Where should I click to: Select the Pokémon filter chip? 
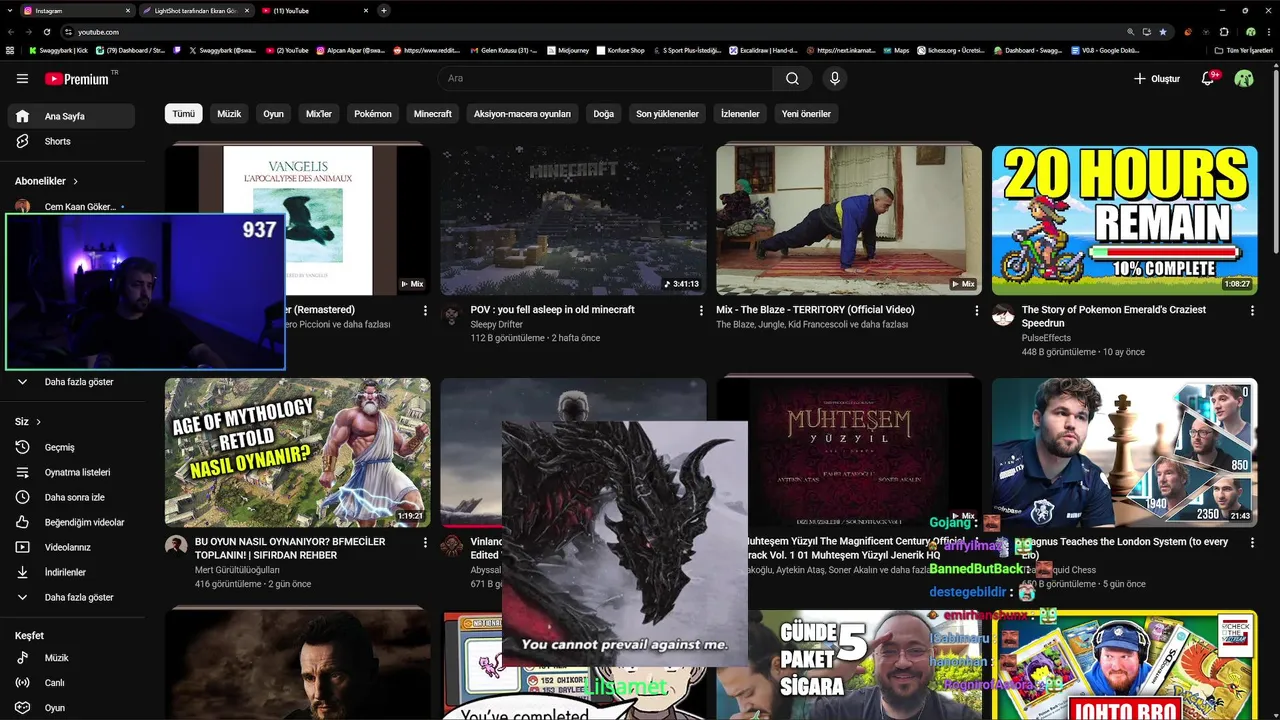coord(373,114)
